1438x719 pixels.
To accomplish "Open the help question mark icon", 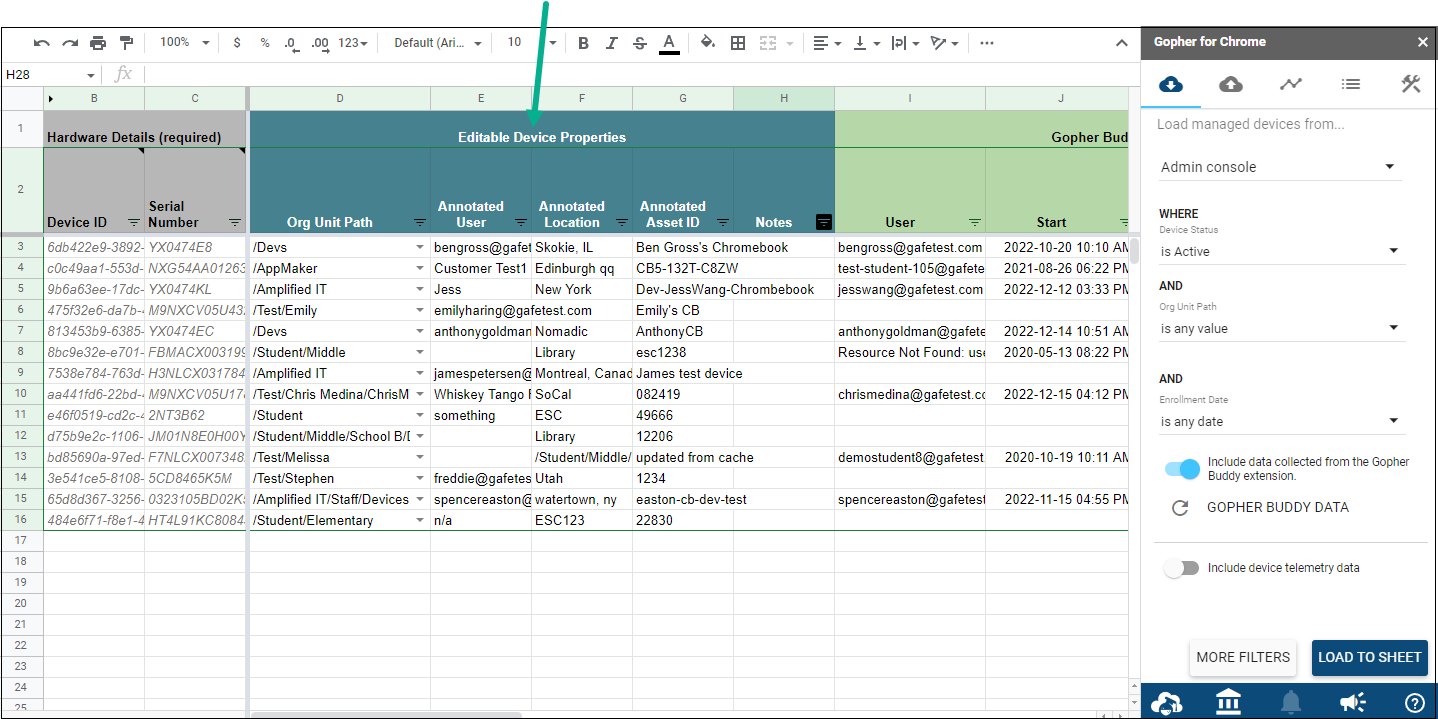I will [1414, 702].
